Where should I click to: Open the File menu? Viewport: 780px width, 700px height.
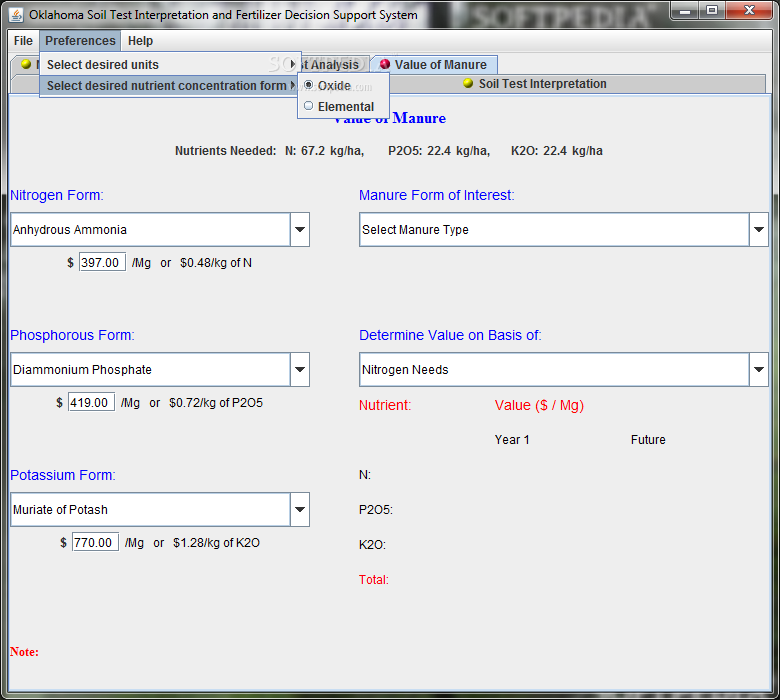tap(23, 41)
